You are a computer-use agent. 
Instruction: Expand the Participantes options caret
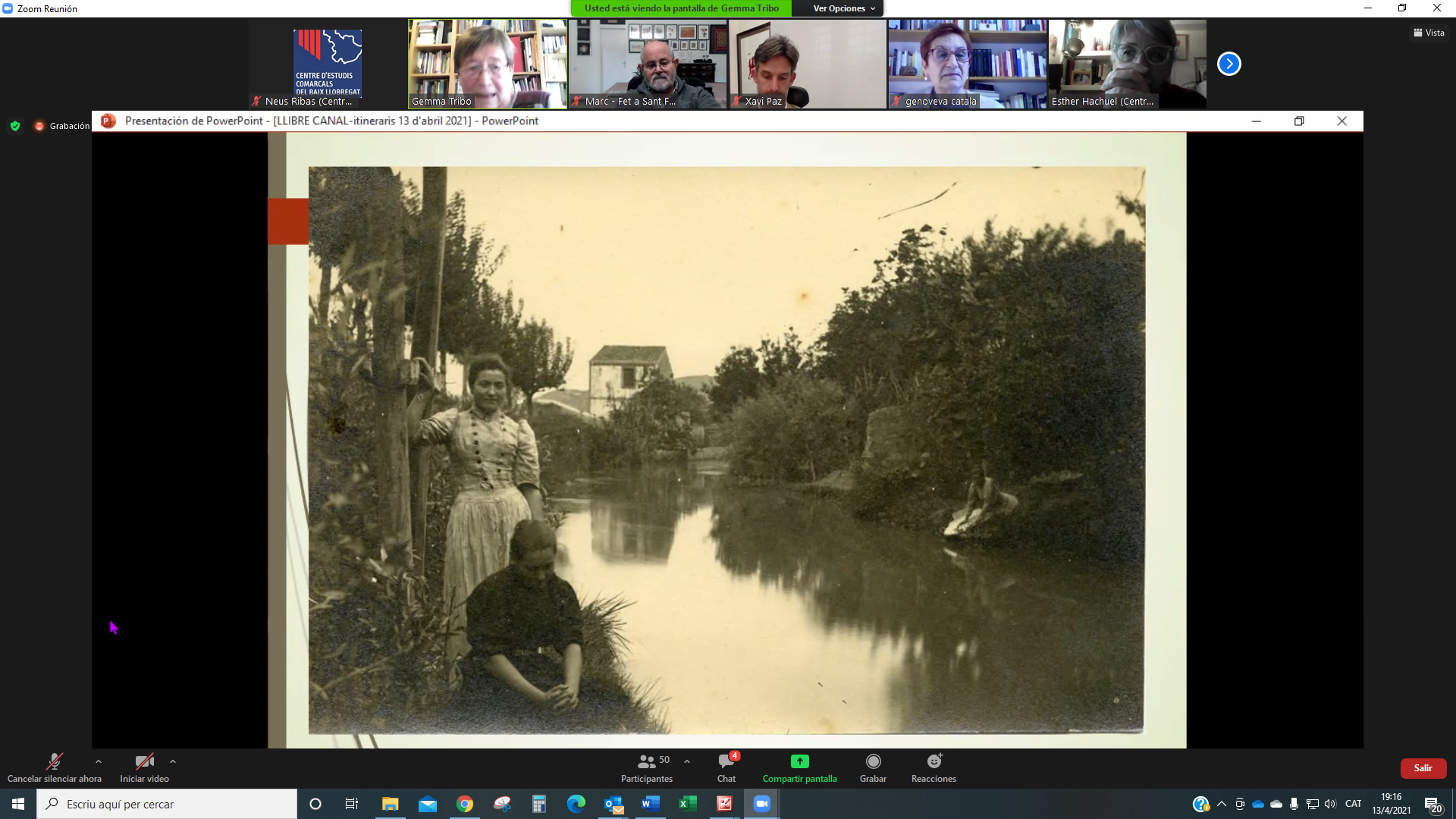(687, 761)
